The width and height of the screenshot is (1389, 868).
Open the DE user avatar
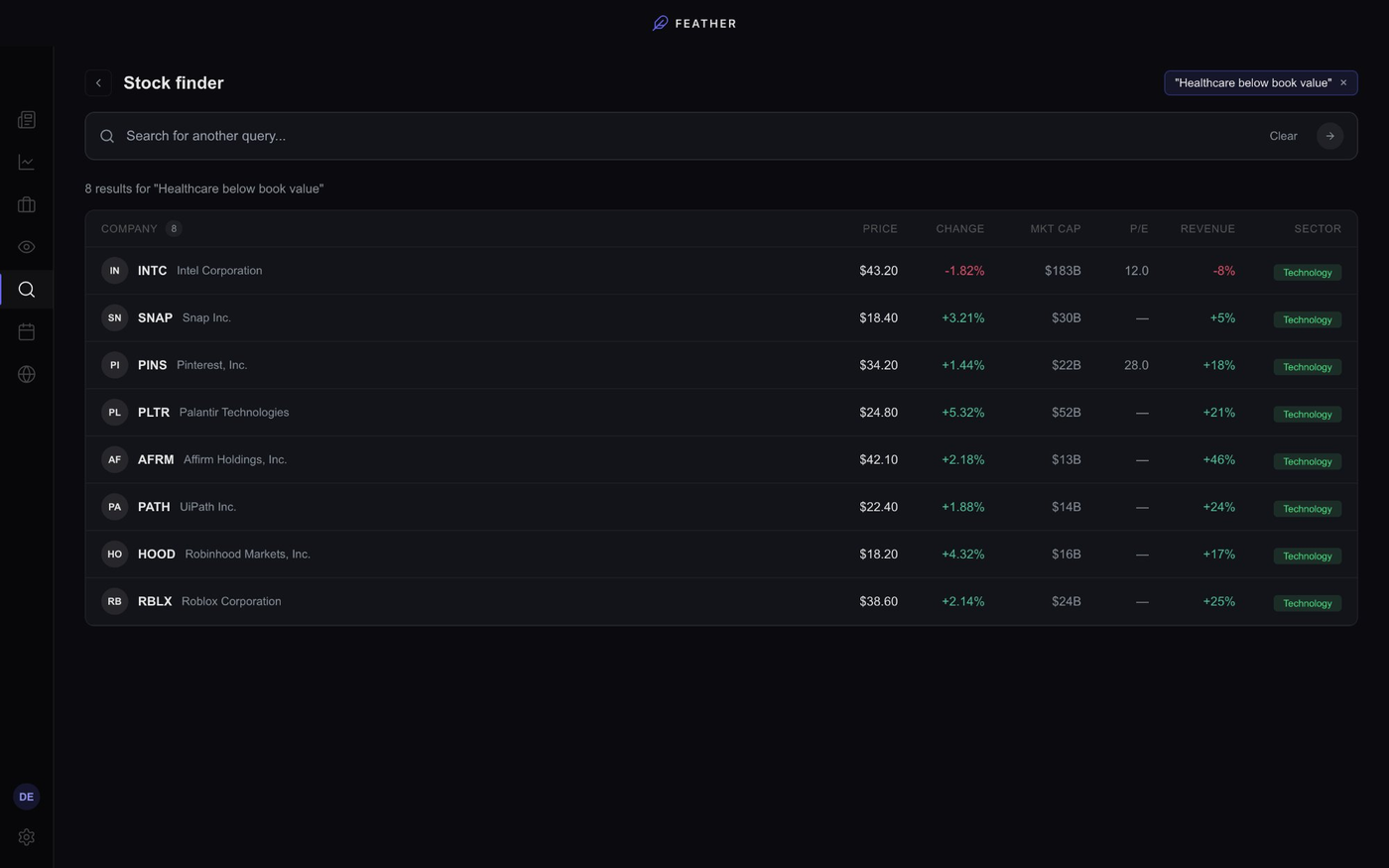pos(26,796)
